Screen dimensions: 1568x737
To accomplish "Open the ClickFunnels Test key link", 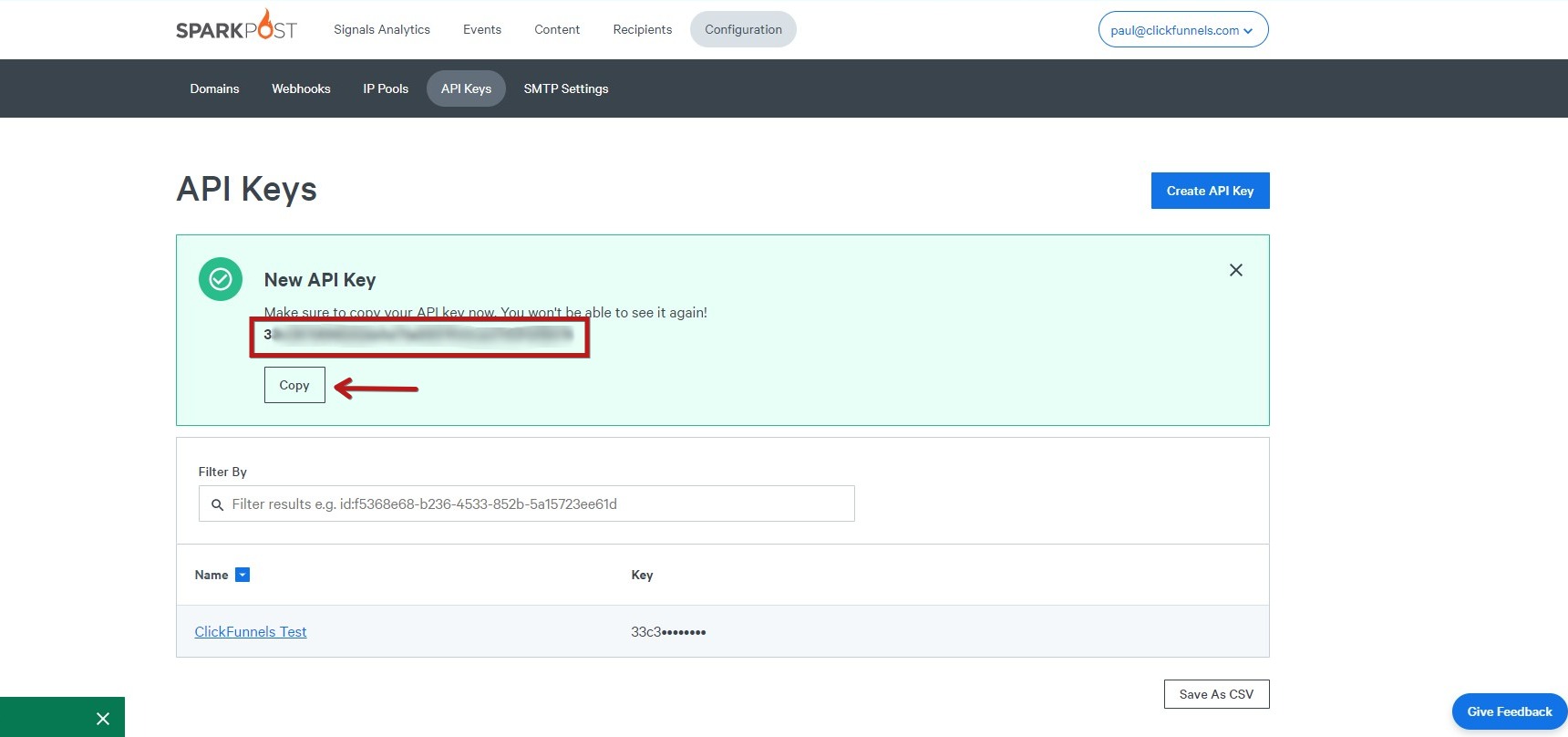I will (251, 631).
